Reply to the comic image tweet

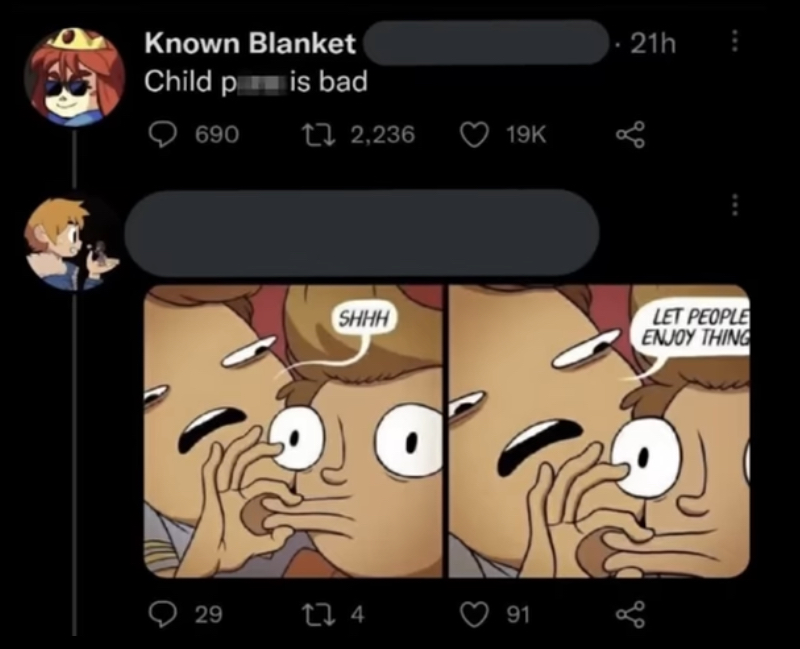[x=161, y=614]
